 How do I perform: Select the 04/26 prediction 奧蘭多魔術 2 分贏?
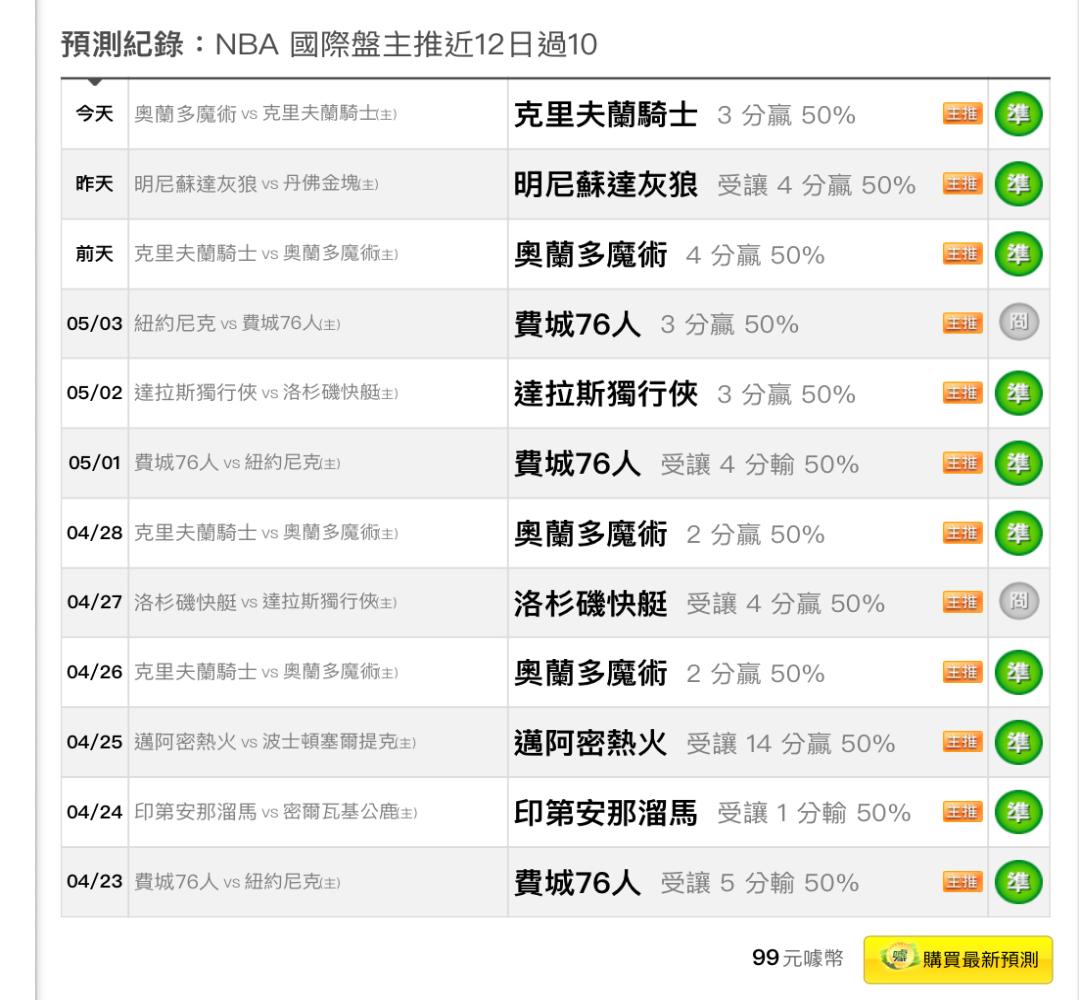669,673
